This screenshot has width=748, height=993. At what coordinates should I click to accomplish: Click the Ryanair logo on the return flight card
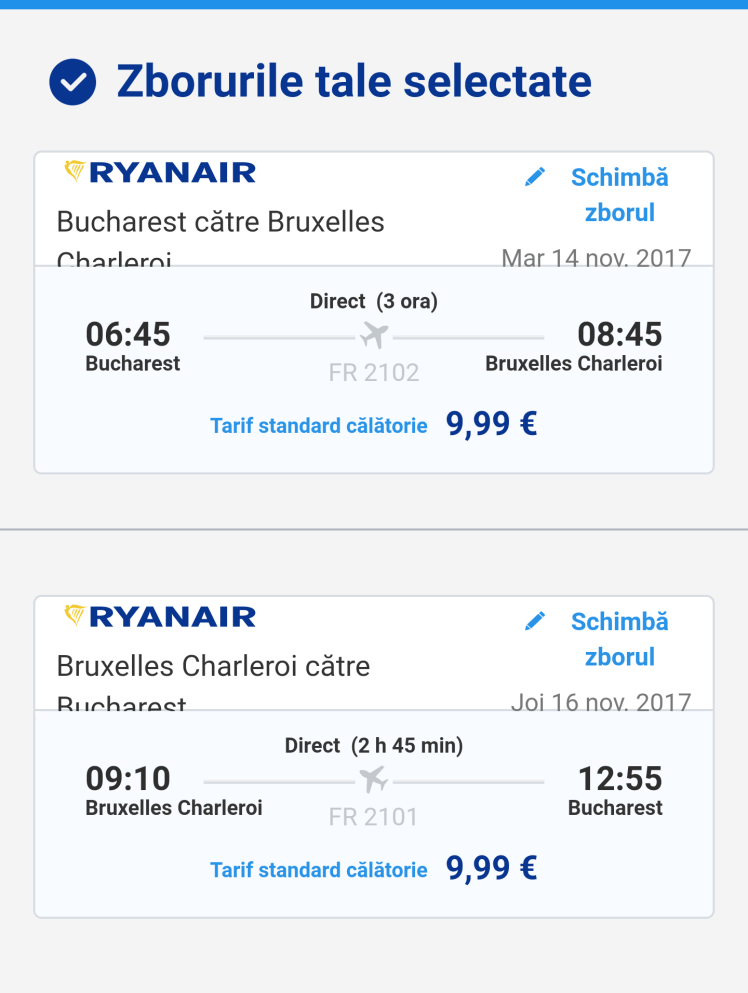coord(160,616)
